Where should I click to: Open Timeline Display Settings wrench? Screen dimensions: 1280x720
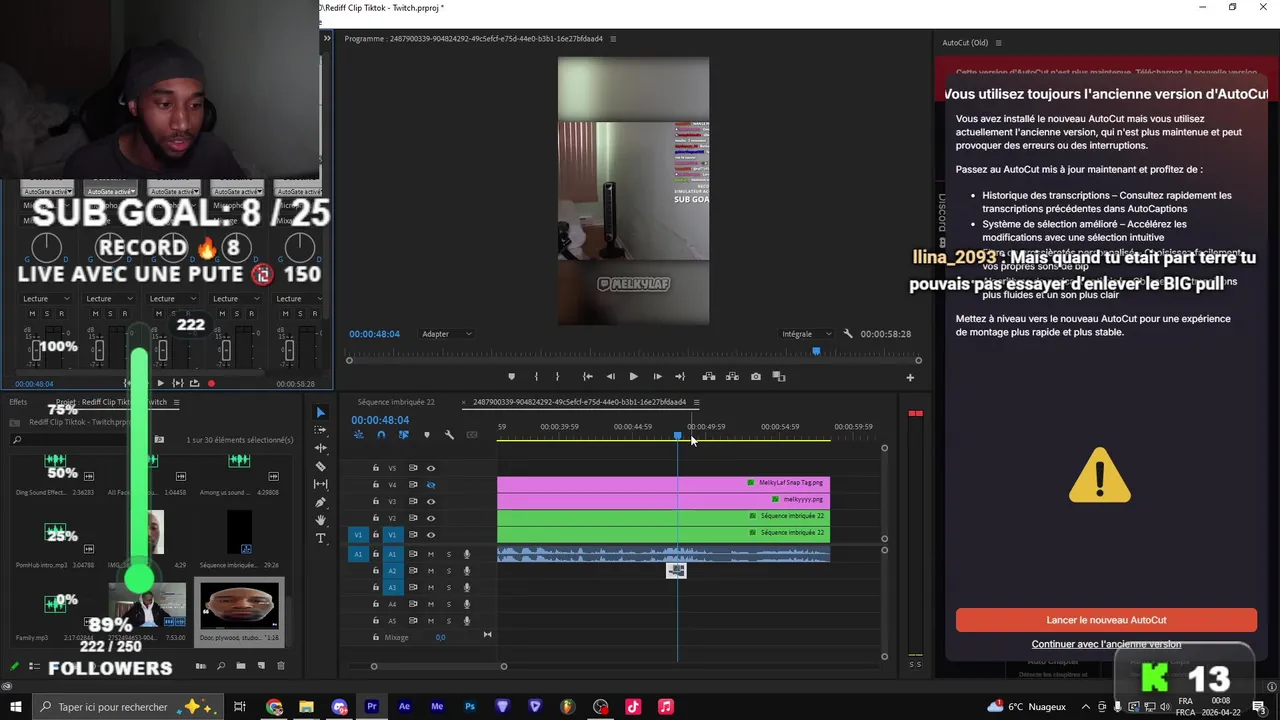click(449, 435)
